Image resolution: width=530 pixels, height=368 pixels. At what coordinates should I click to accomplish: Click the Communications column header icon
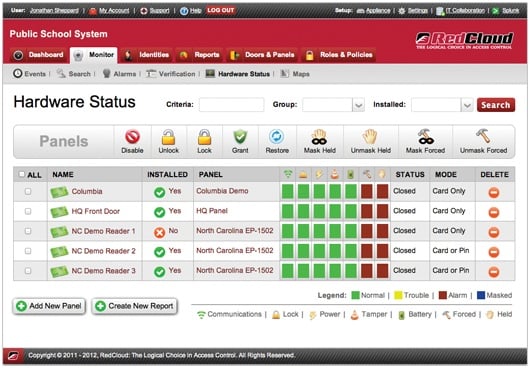point(288,174)
